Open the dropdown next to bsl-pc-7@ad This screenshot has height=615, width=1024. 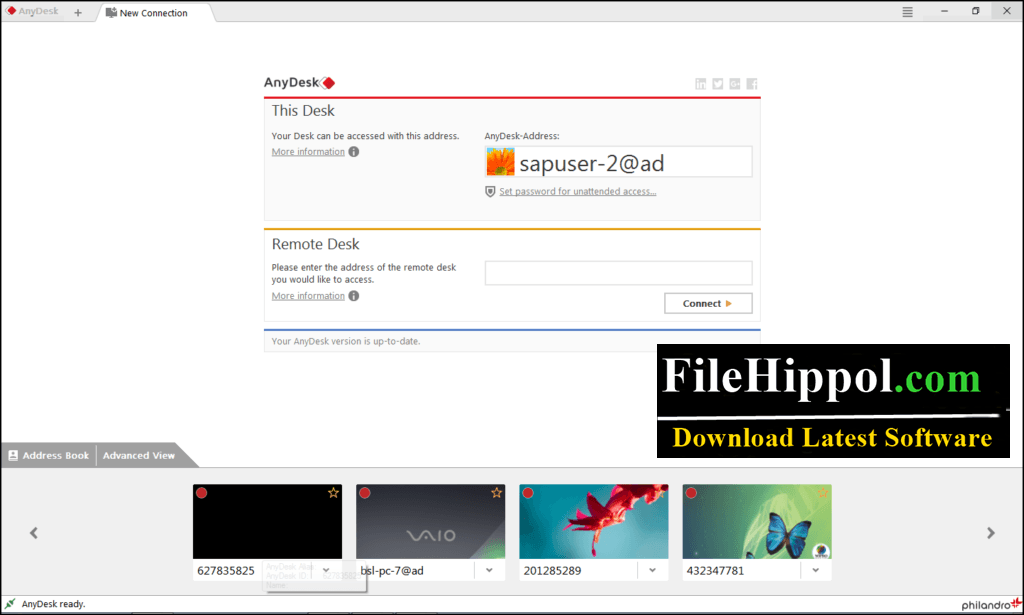coord(489,569)
